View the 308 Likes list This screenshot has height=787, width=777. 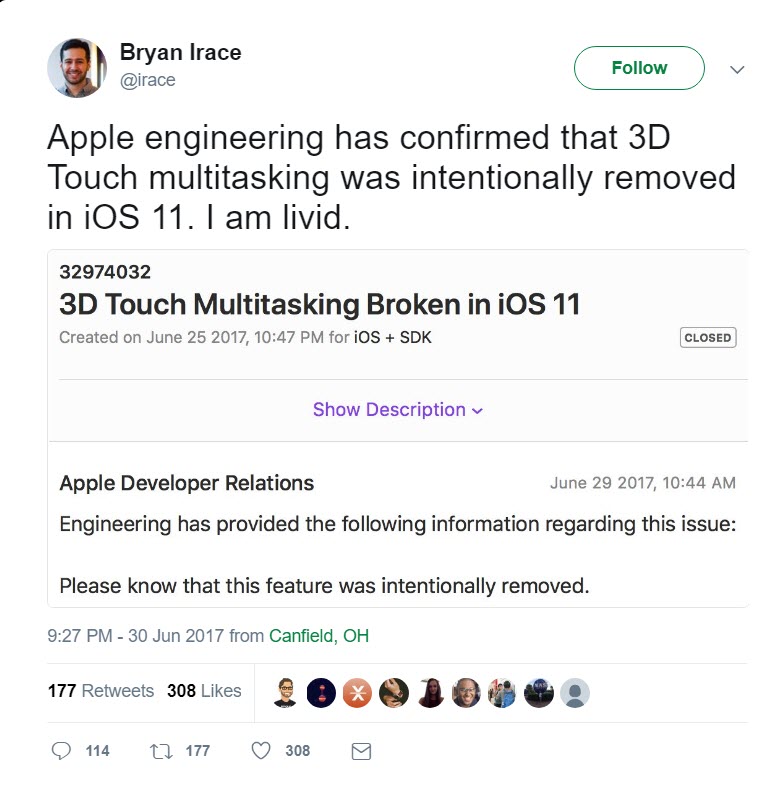point(204,691)
